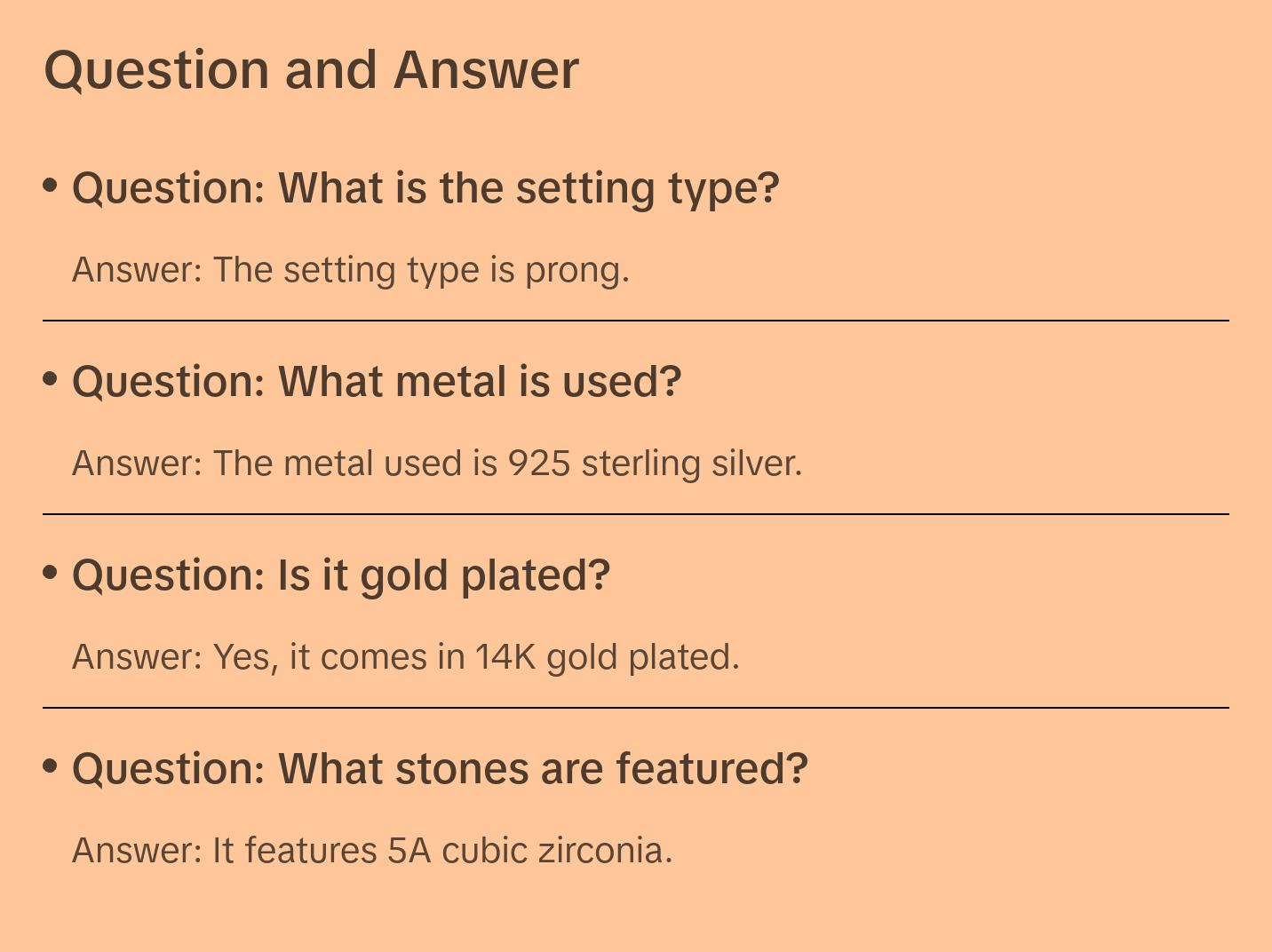Click the answer starting with "Yes, it comes"
Screen dimensions: 1272x952
[x=406, y=657]
